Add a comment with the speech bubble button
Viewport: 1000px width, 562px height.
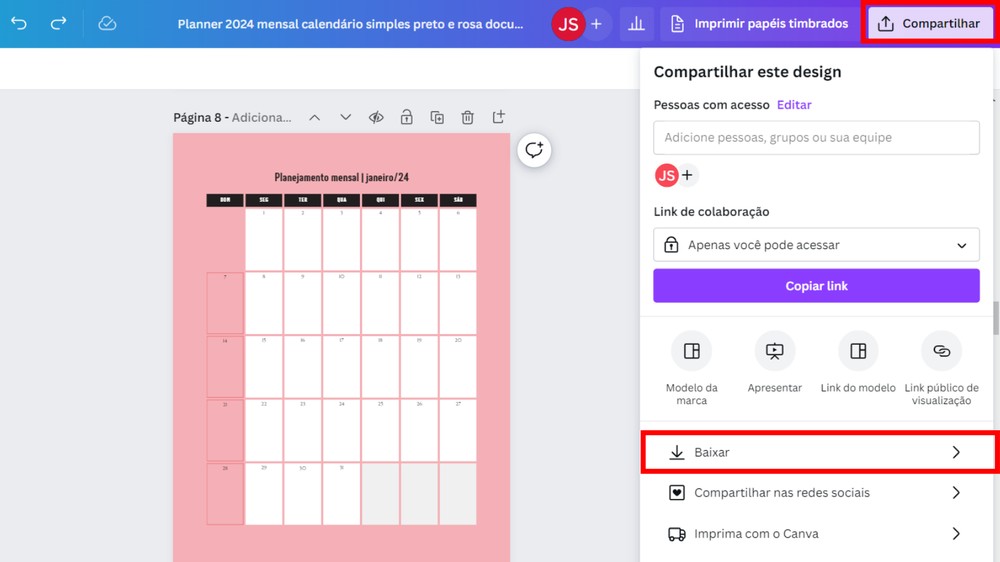(x=534, y=150)
